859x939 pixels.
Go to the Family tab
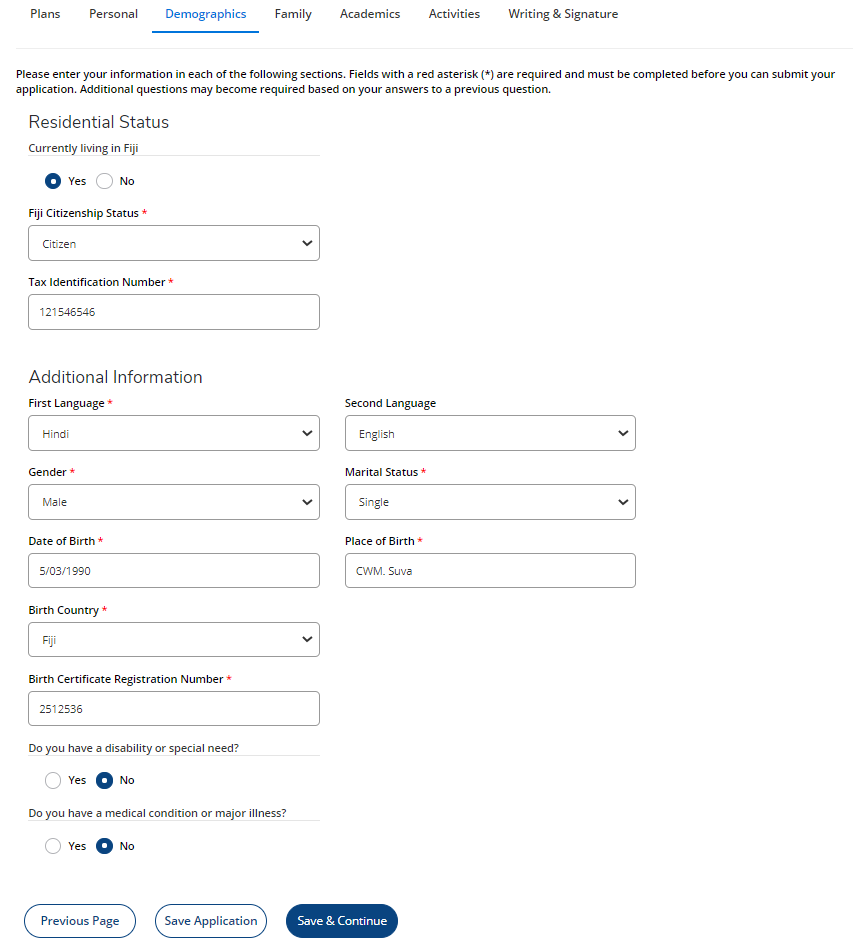[x=293, y=14]
